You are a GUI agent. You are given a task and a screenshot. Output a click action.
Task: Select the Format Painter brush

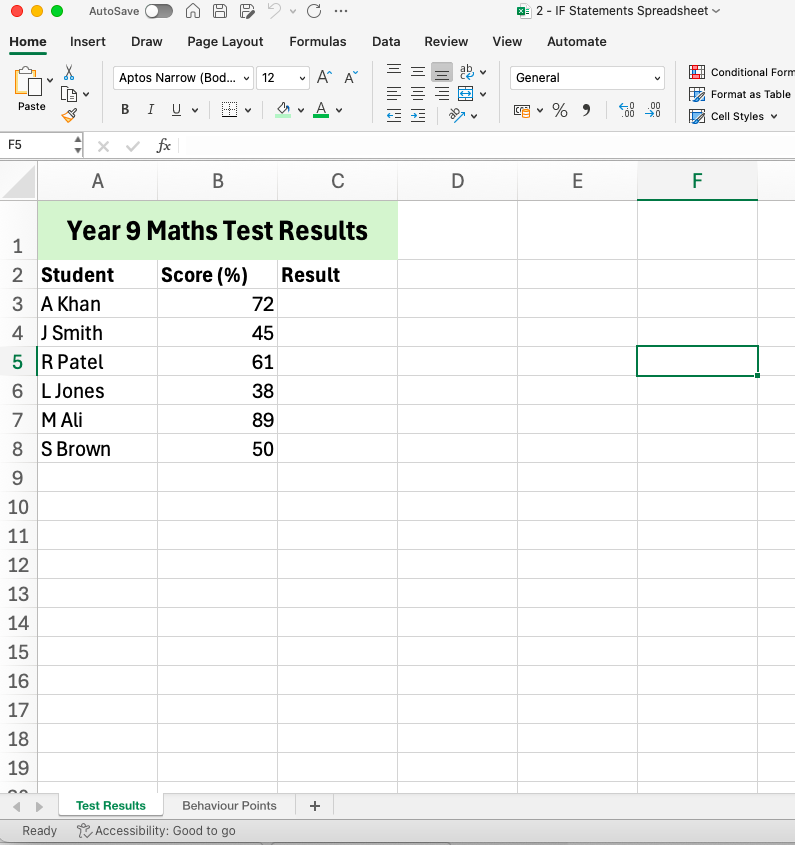(69, 115)
